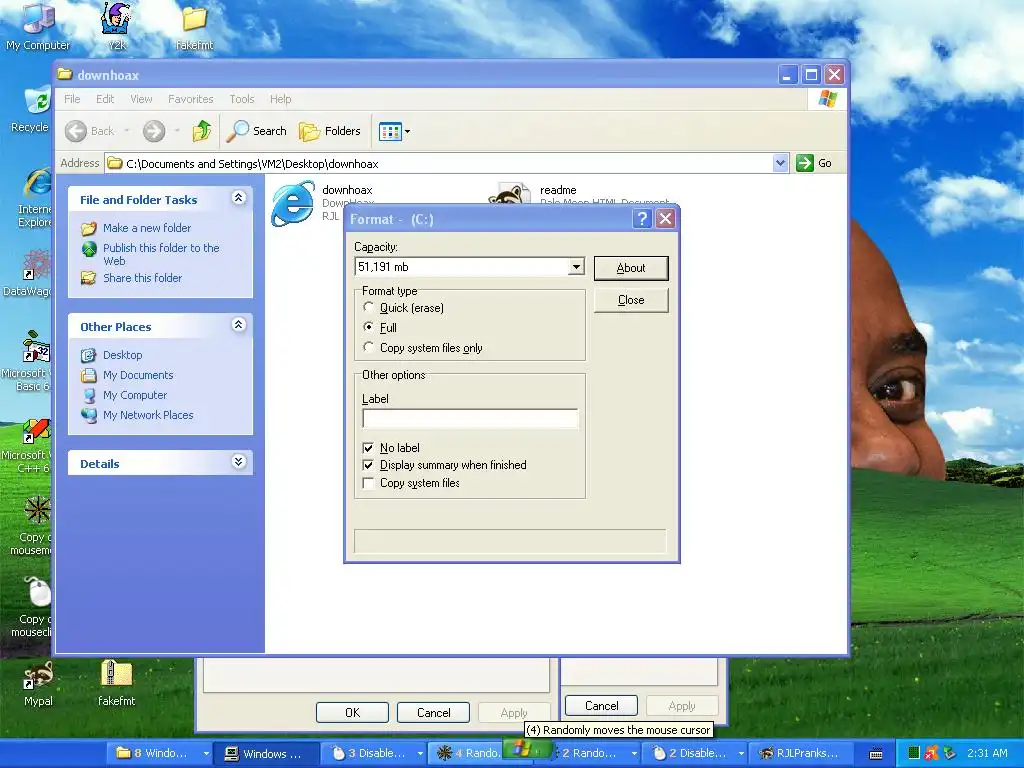Open the Capacity dropdown list
Viewport: 1024px width, 768px height.
(575, 266)
